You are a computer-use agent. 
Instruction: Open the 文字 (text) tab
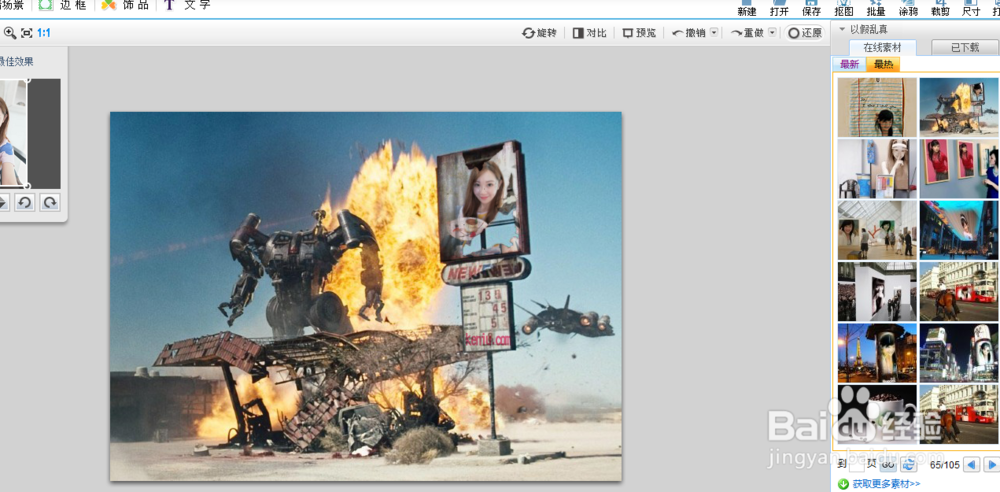187,5
